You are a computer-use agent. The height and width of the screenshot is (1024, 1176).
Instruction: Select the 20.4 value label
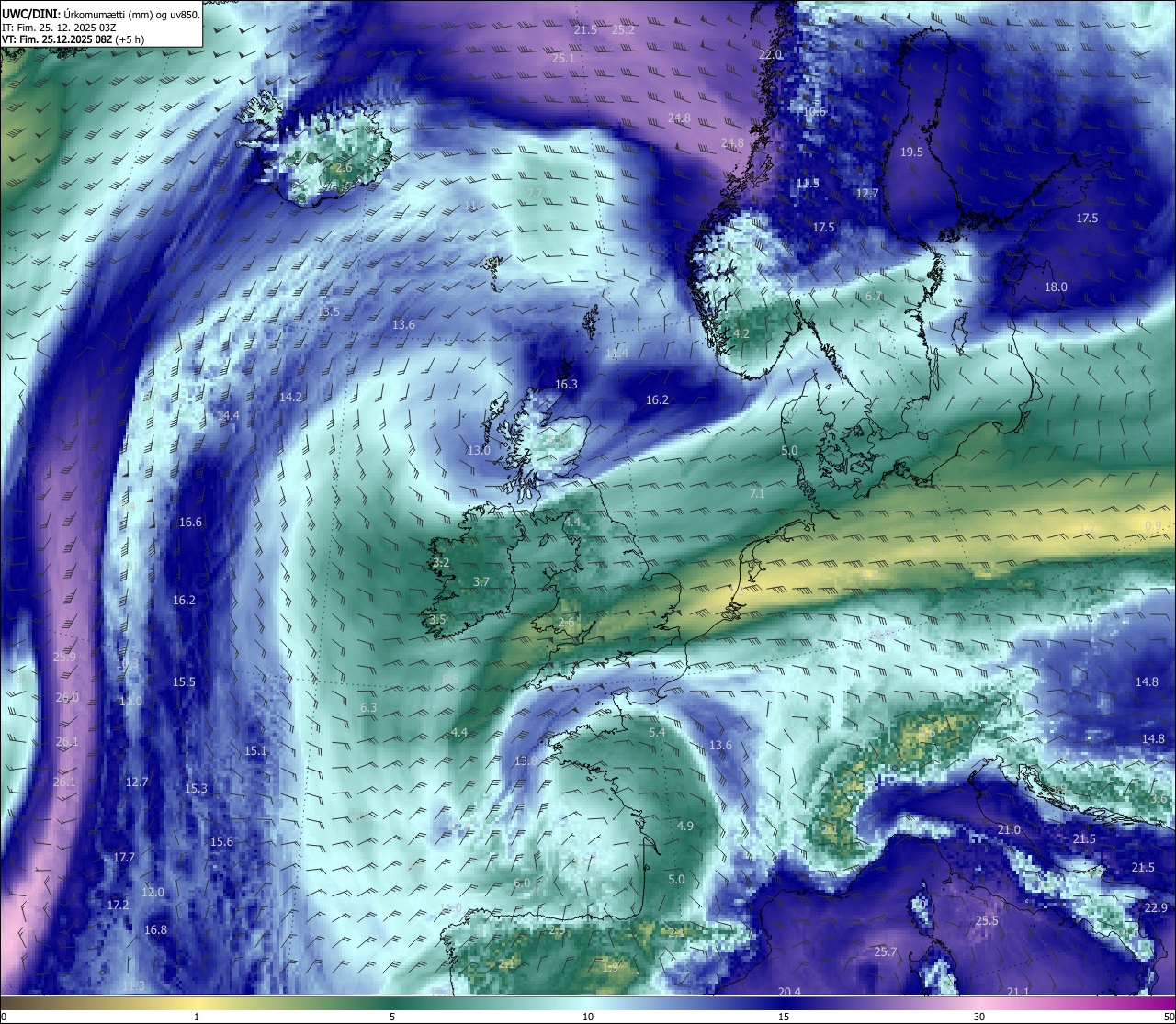click(789, 992)
